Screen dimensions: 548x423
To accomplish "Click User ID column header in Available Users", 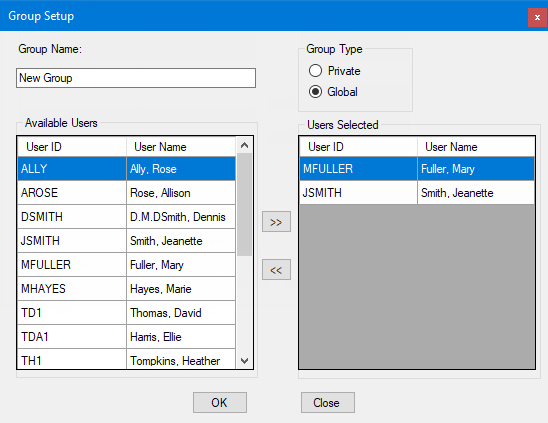I will tap(72, 147).
